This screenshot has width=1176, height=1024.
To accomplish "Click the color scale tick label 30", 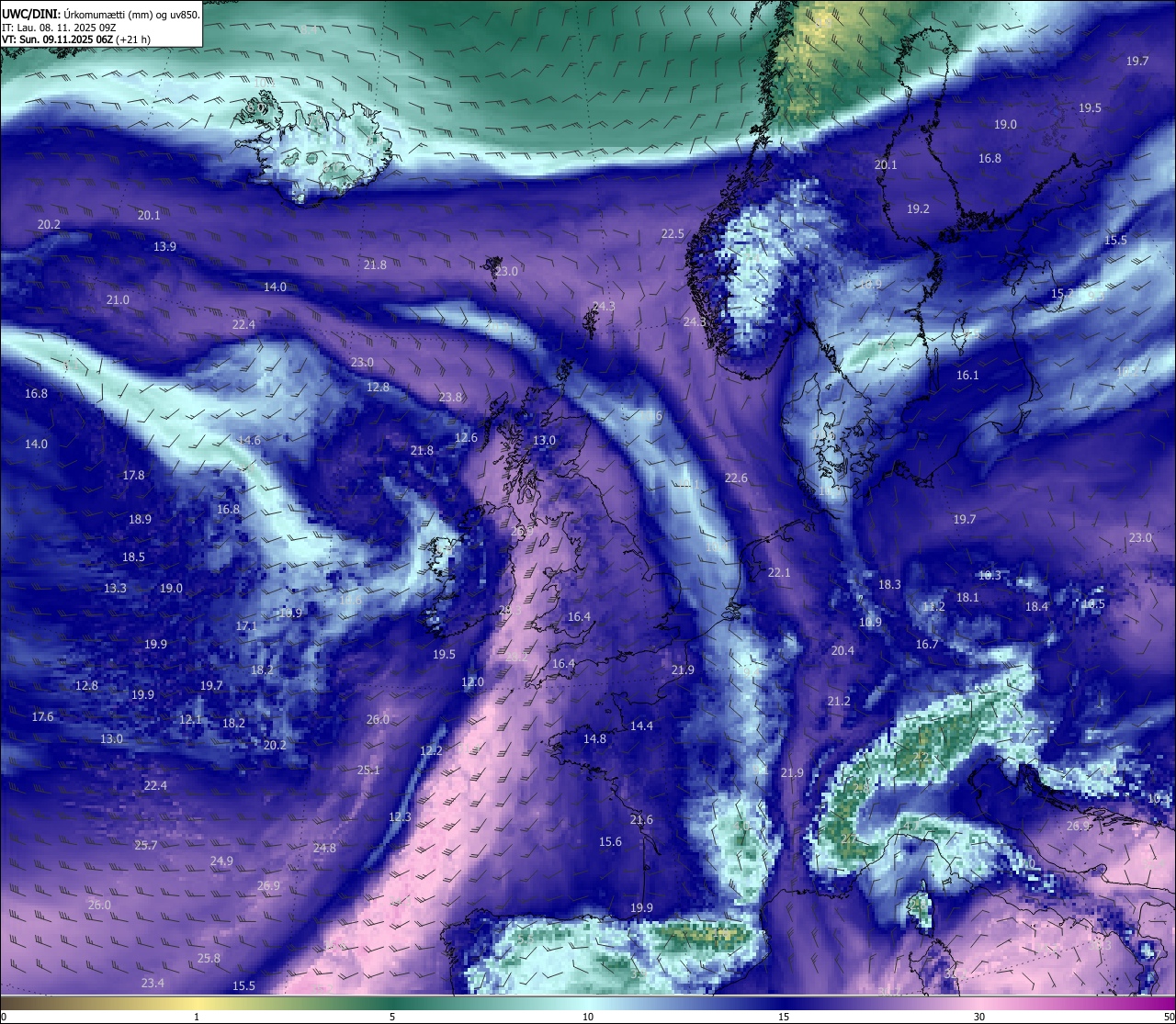I will pos(979,1017).
